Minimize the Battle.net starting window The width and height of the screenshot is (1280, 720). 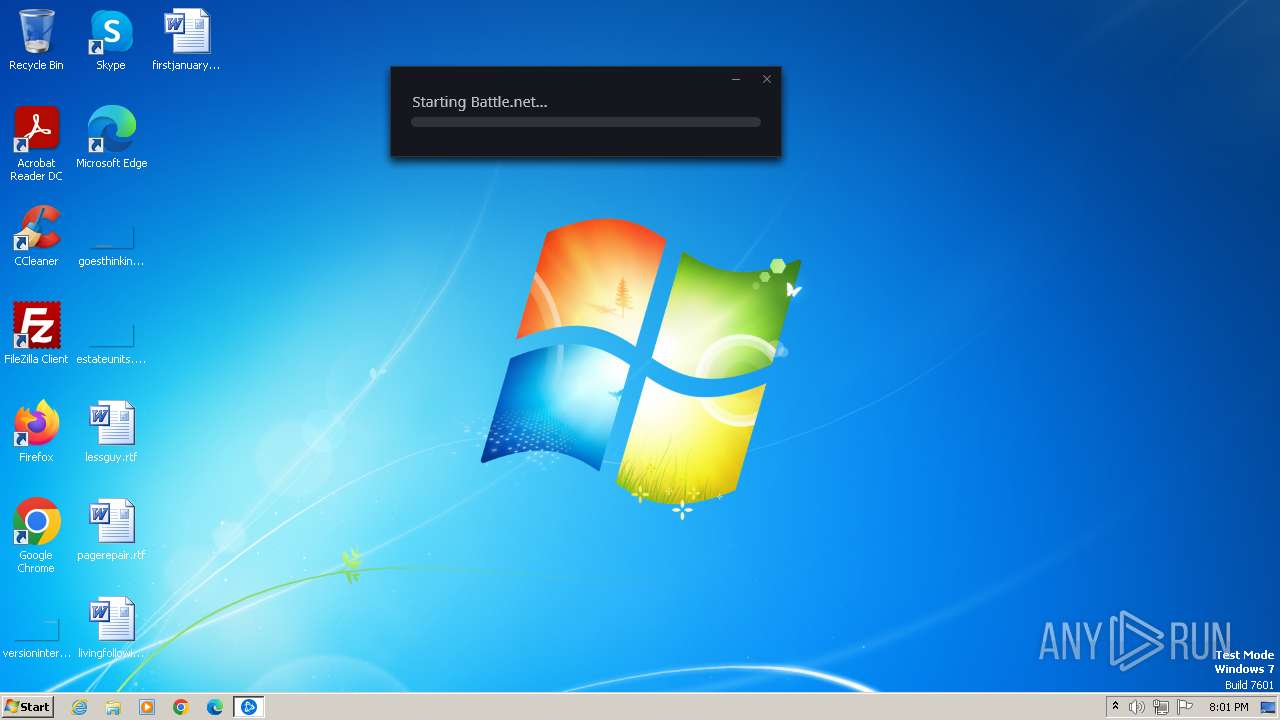[736, 79]
